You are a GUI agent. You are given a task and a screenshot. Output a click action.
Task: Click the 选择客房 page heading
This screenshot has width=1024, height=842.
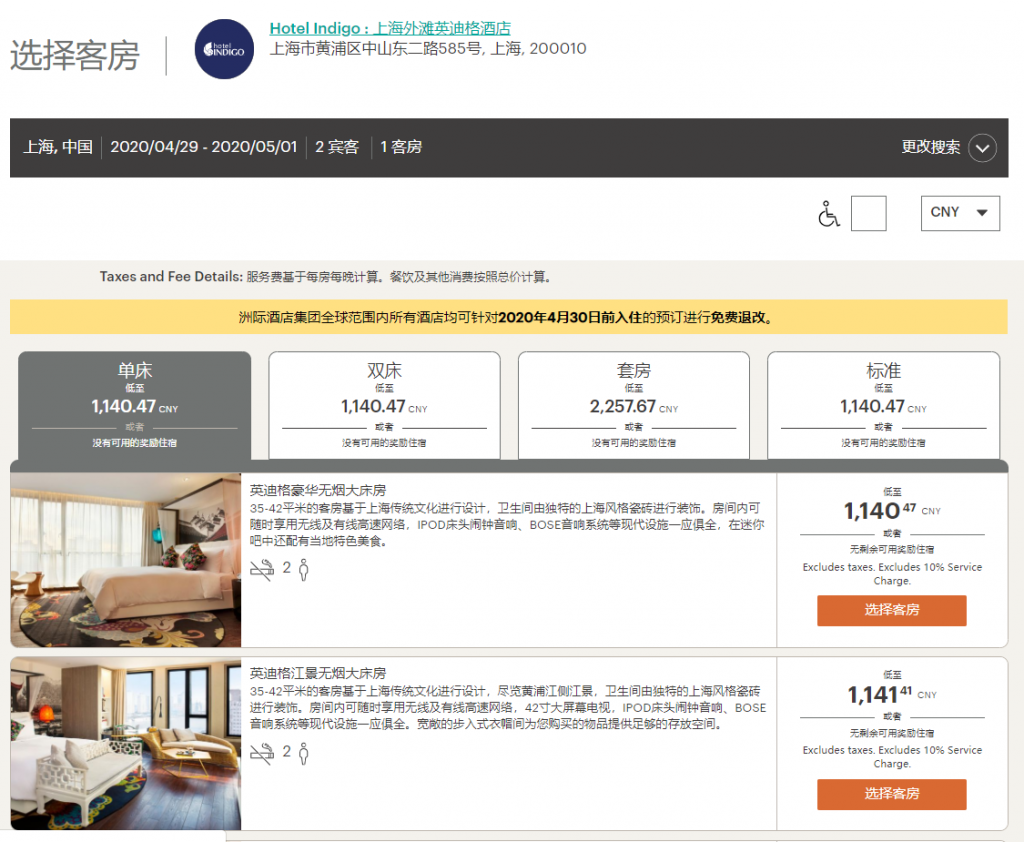click(x=75, y=56)
